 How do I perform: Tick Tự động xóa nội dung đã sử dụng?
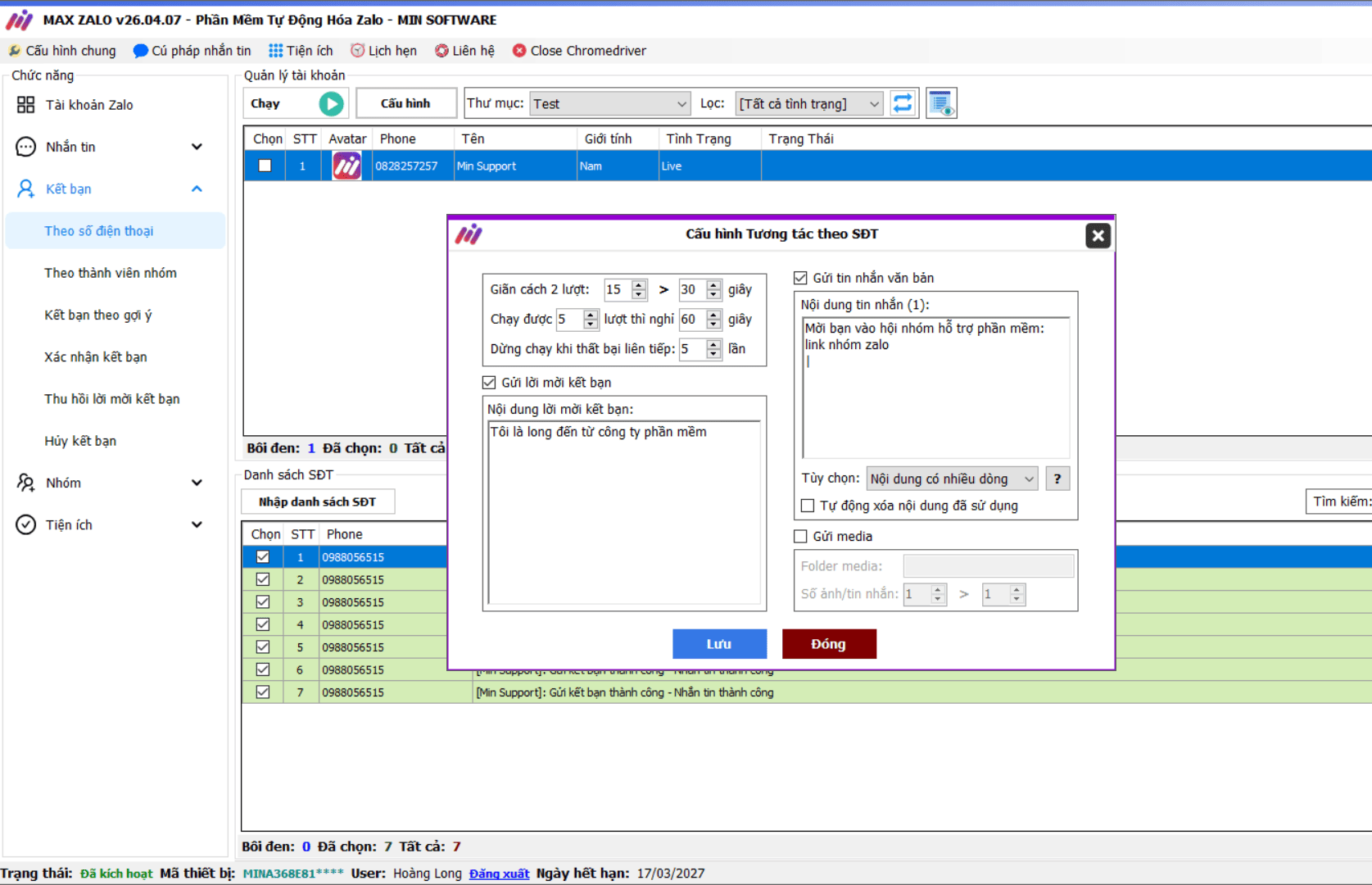(x=808, y=506)
